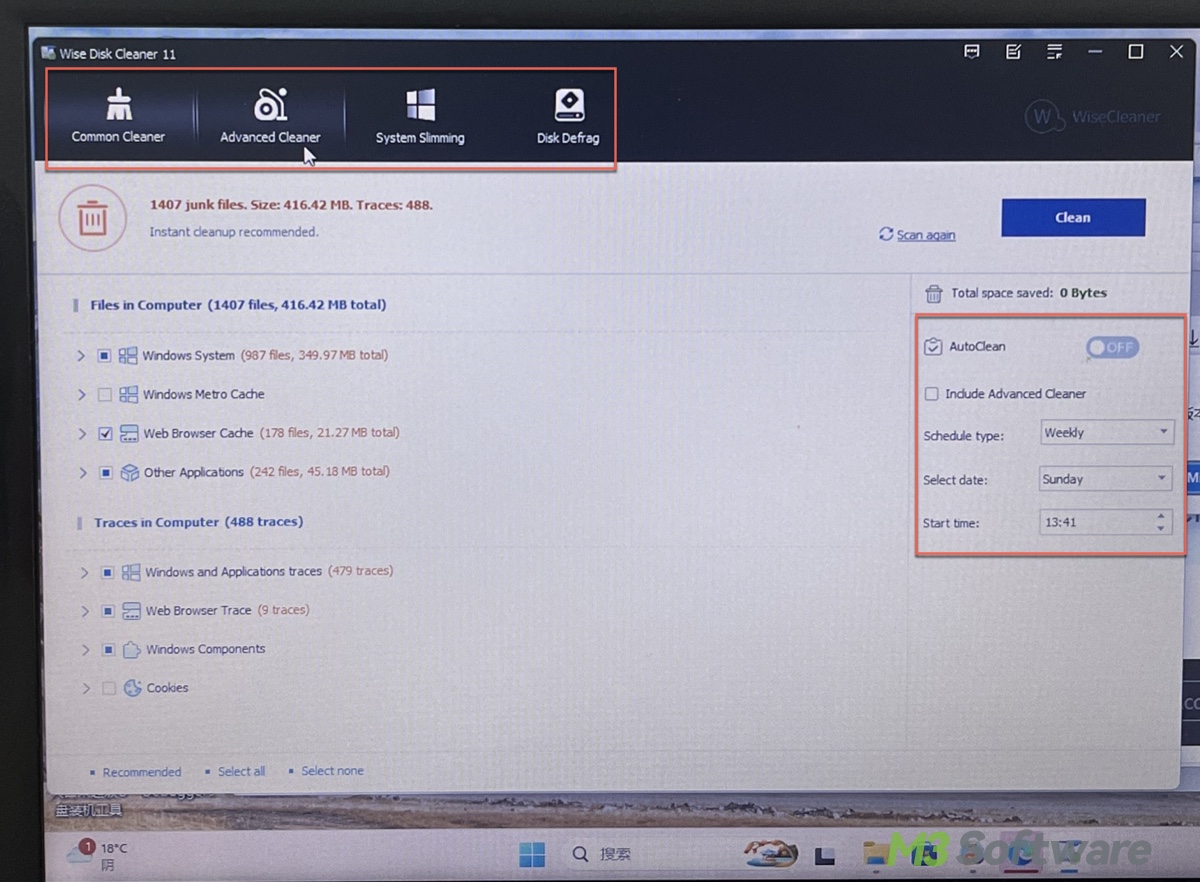Screen dimensions: 1200x882
Task: Click the Web Browser Cache category icon
Action: (129, 433)
